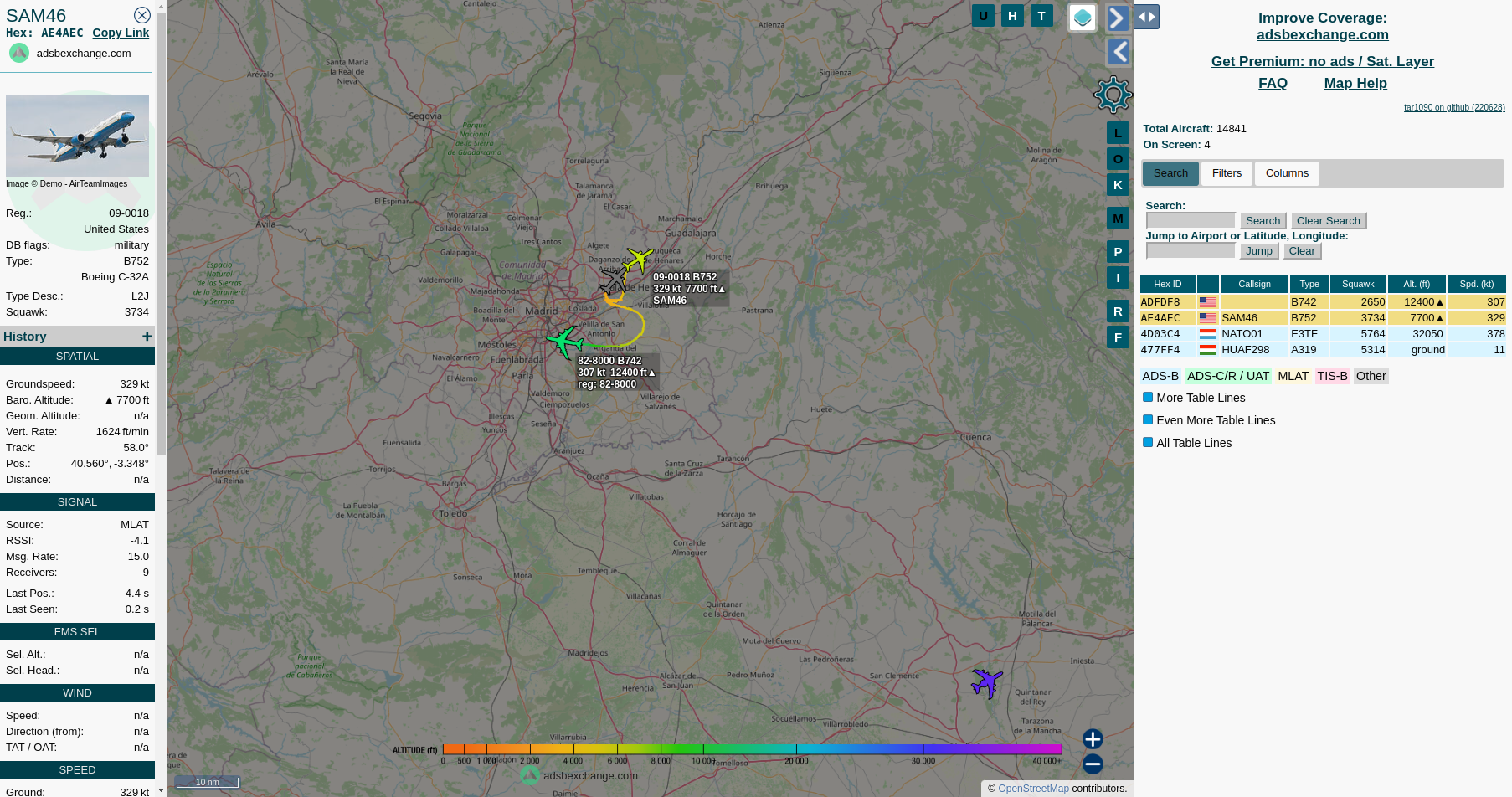This screenshot has height=797, width=1512.
Task: Open the map layer switcher icon
Action: click(x=1083, y=18)
